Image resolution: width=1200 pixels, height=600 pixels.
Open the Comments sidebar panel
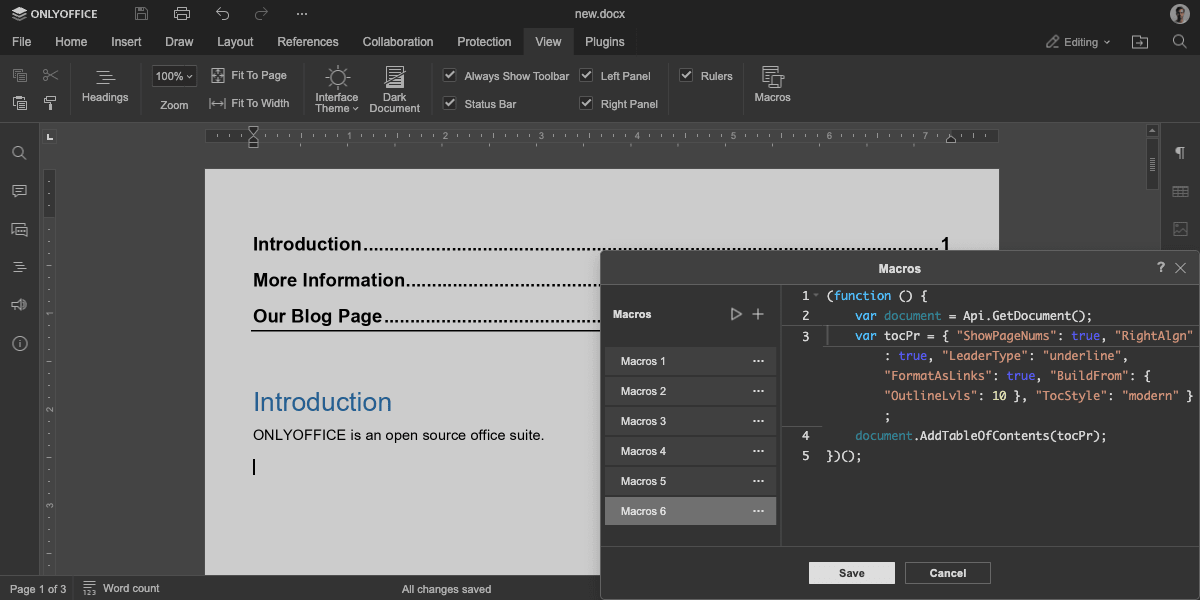point(19,191)
